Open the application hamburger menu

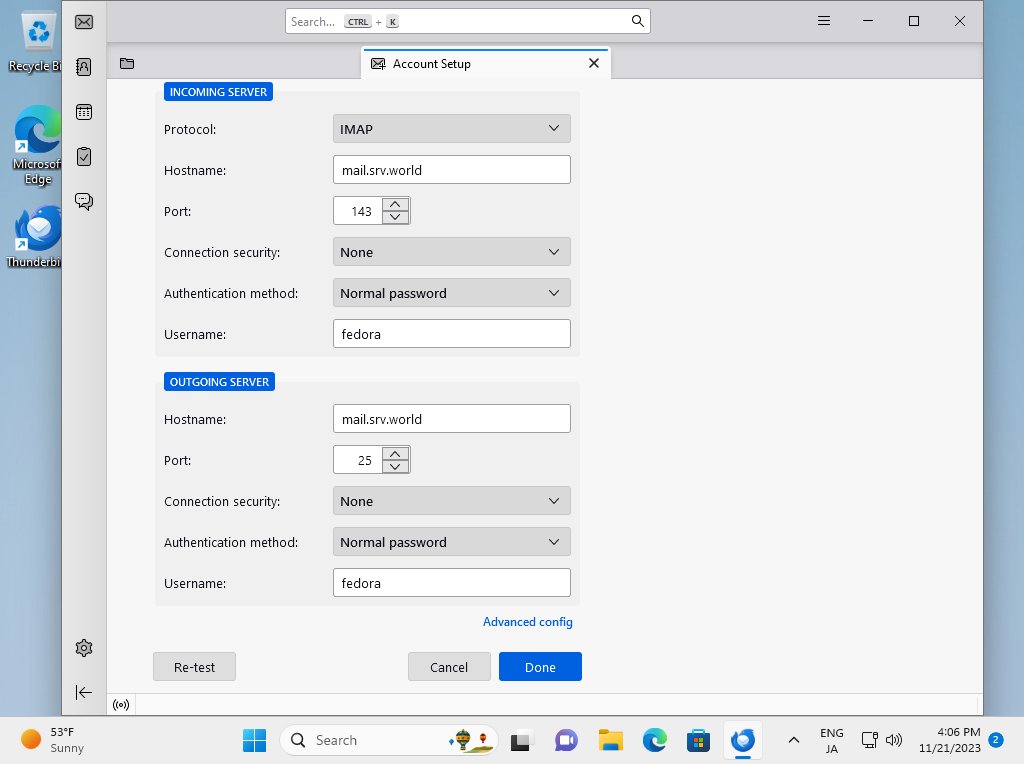click(x=823, y=20)
